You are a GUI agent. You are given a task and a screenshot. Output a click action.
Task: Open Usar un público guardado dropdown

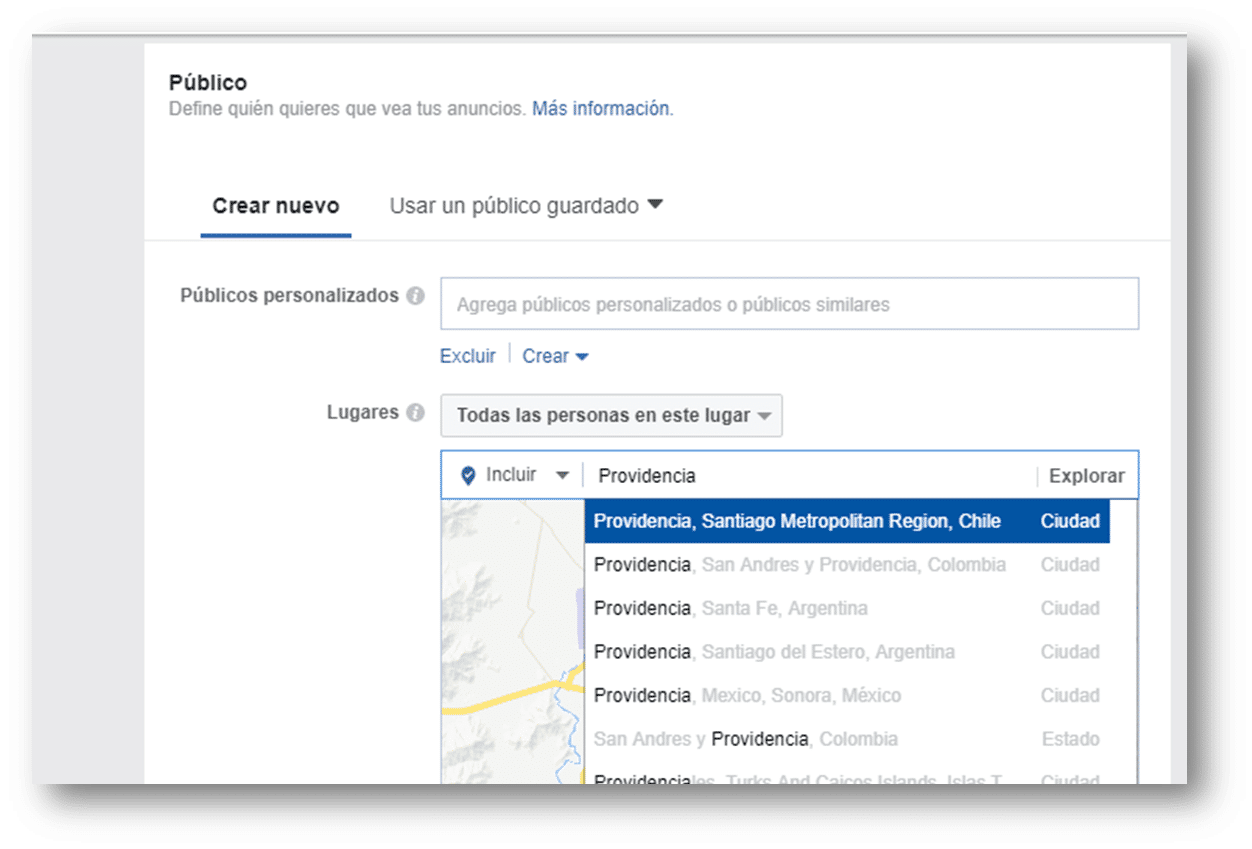coord(526,206)
